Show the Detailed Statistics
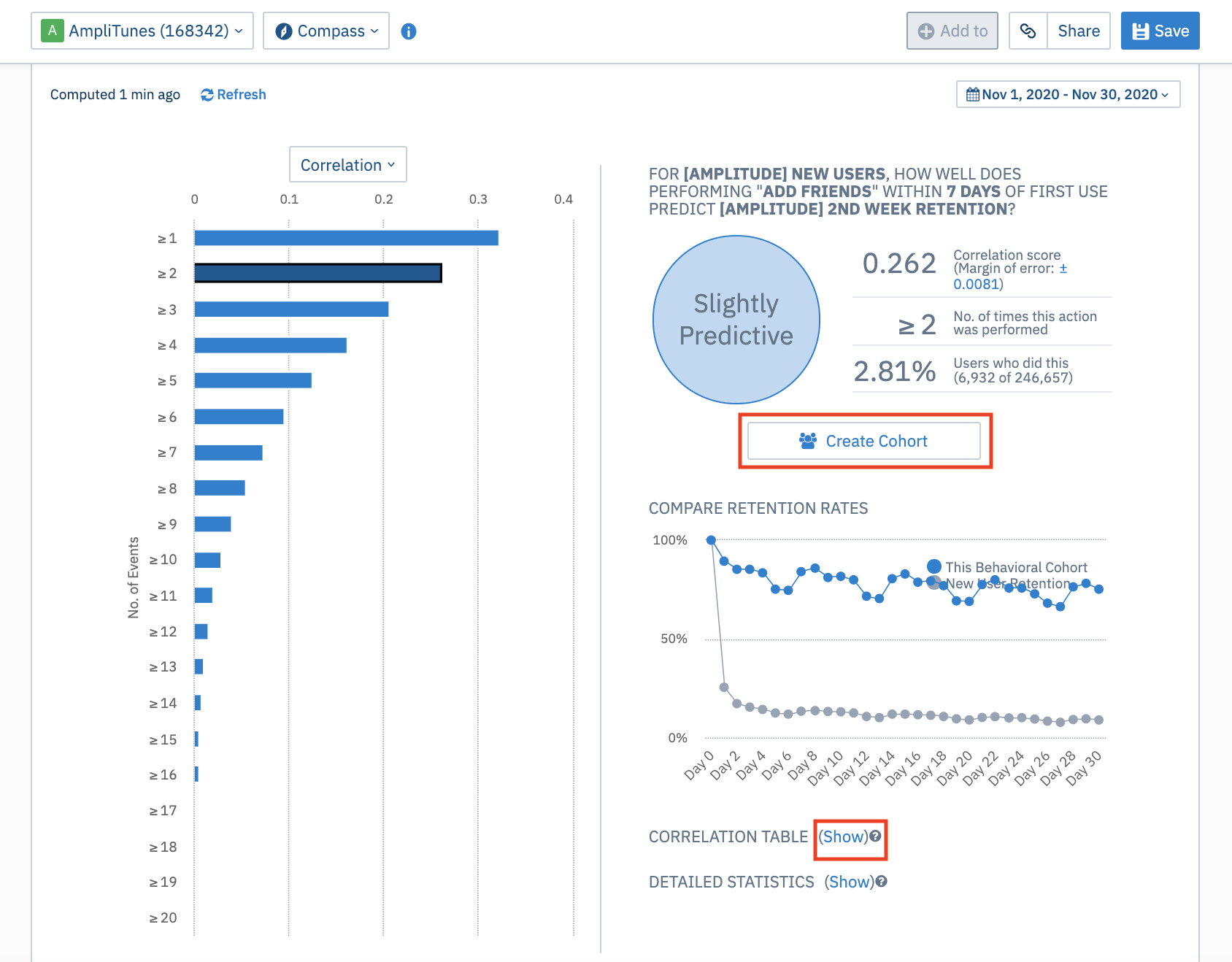The image size is (1232, 962). pyautogui.click(x=850, y=882)
